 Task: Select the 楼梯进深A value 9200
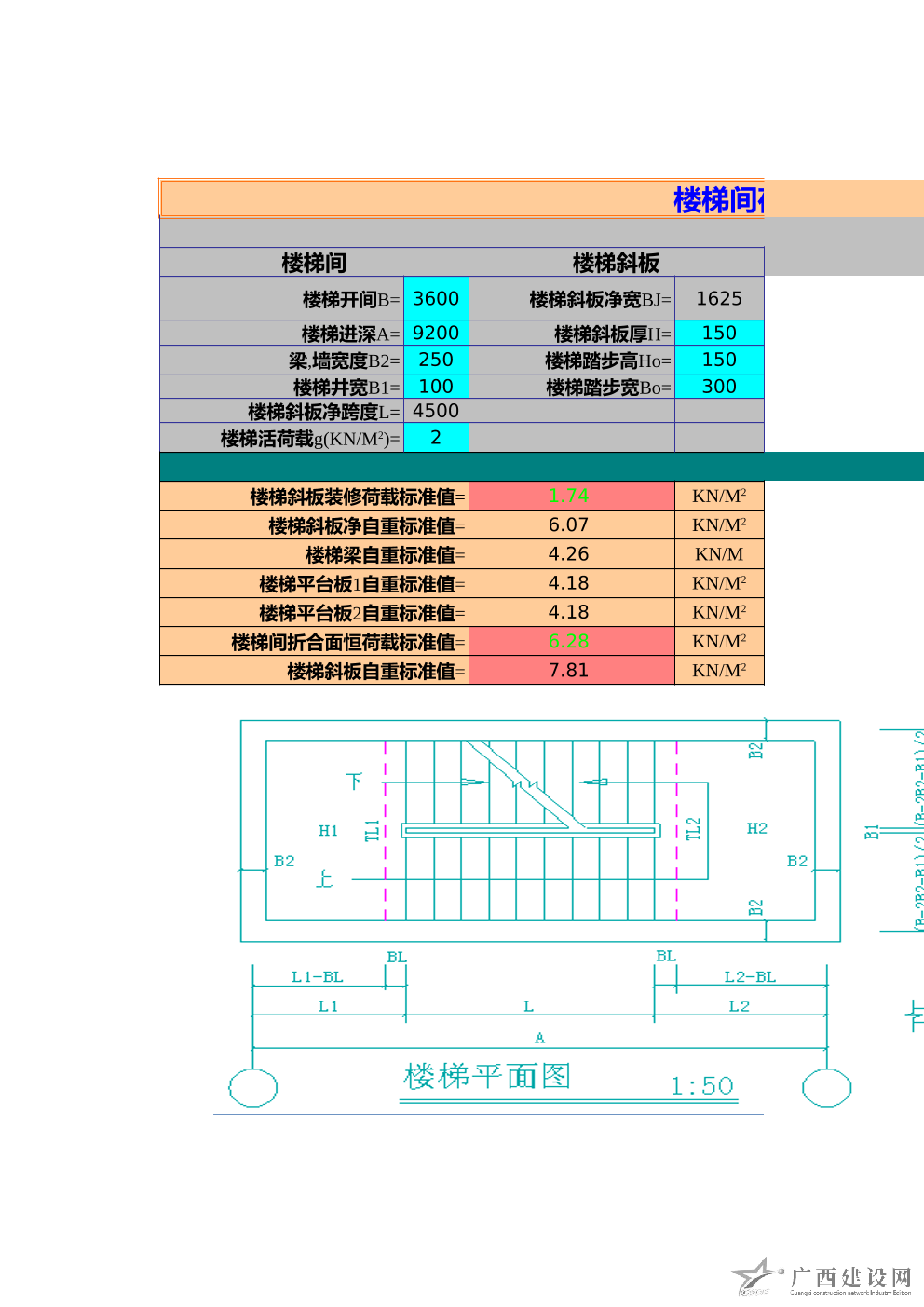(436, 333)
